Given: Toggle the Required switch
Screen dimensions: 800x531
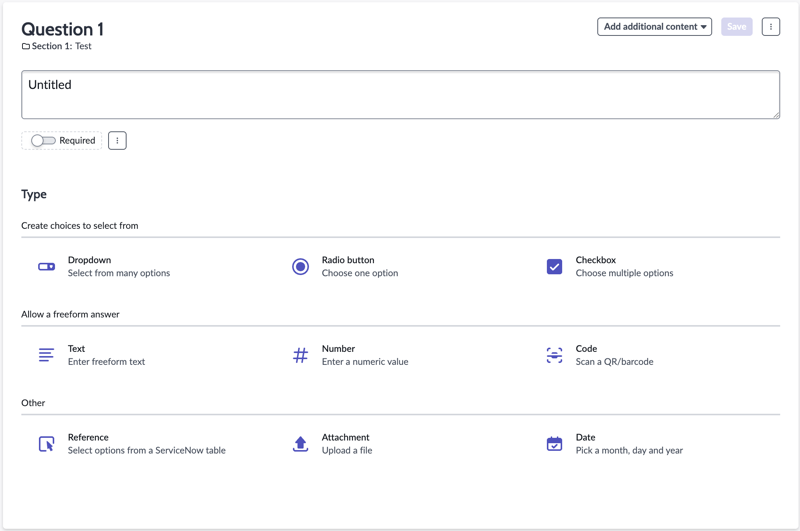Looking at the screenshot, I should (43, 141).
